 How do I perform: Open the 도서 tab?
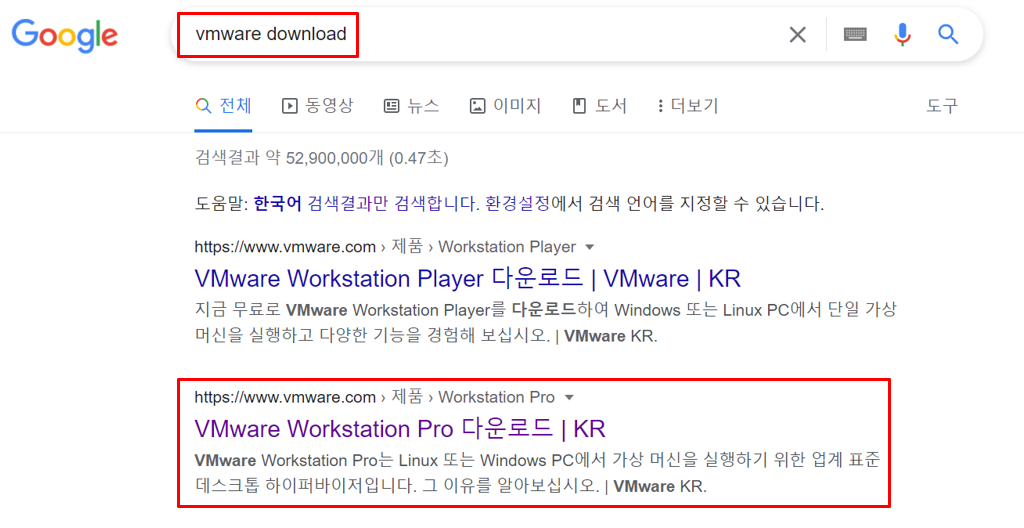(x=600, y=106)
